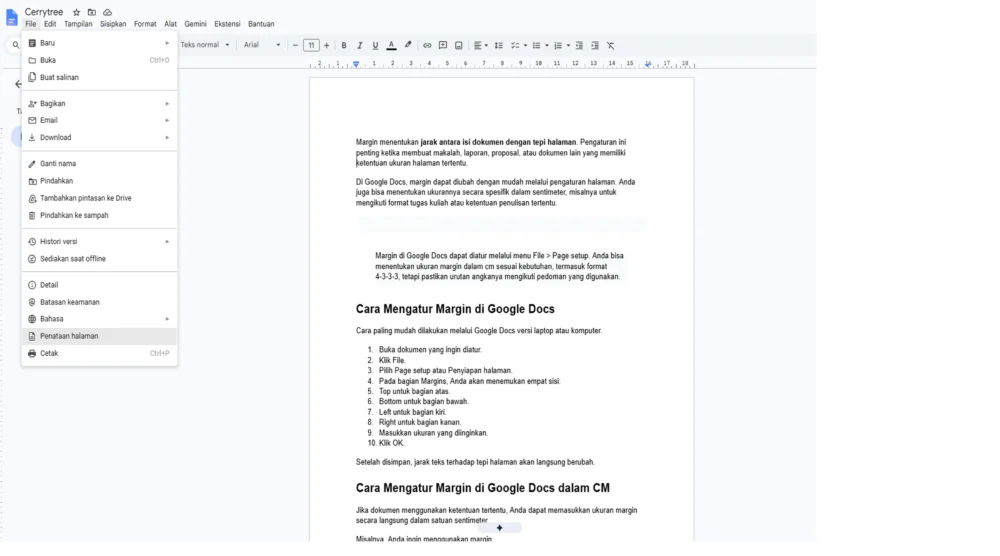The image size is (1000, 556).
Task: Increase the indent
Action: pos(595,45)
